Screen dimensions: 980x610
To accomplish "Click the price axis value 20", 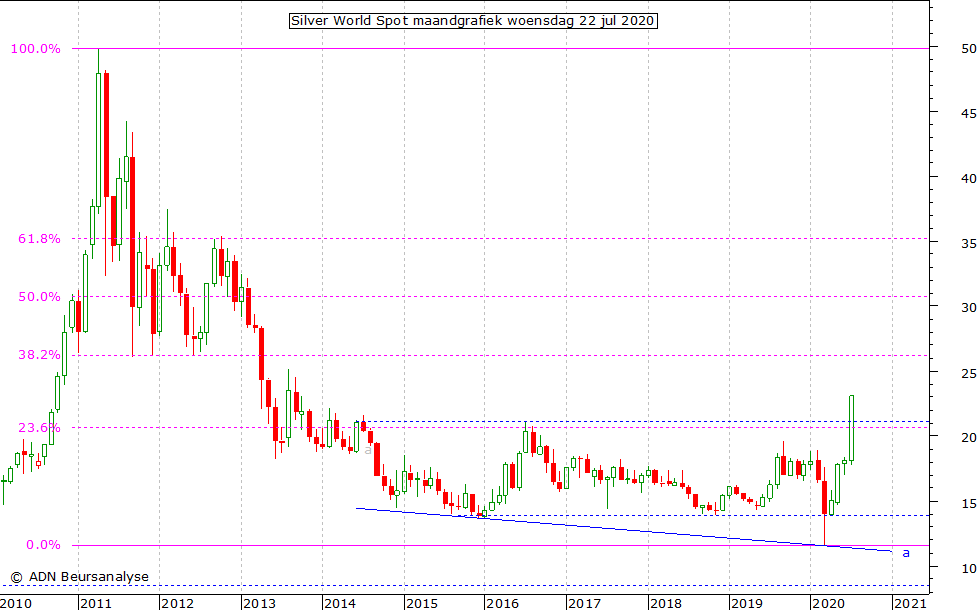I will click(x=969, y=438).
